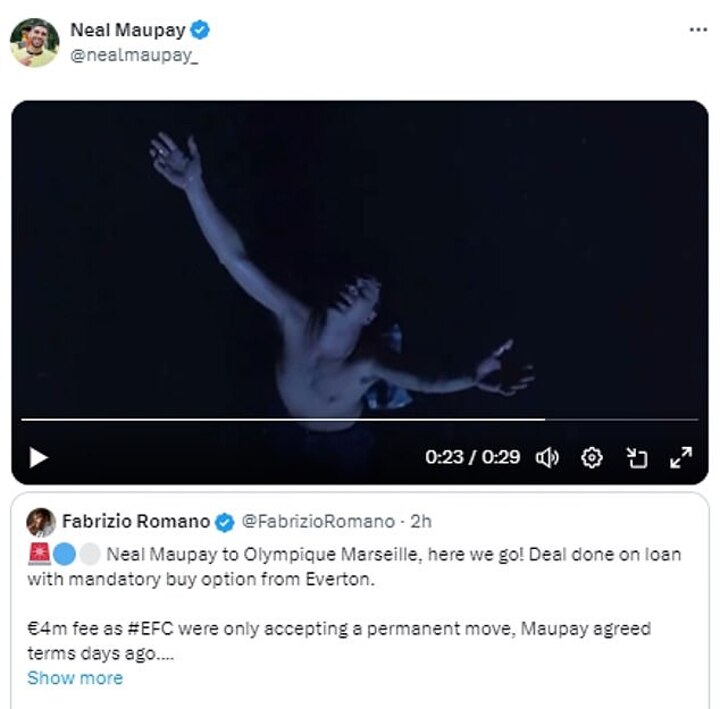Viewport: 720px width, 709px height.
Task: Expand the quoted tweet with Show more
Action: pos(75,678)
